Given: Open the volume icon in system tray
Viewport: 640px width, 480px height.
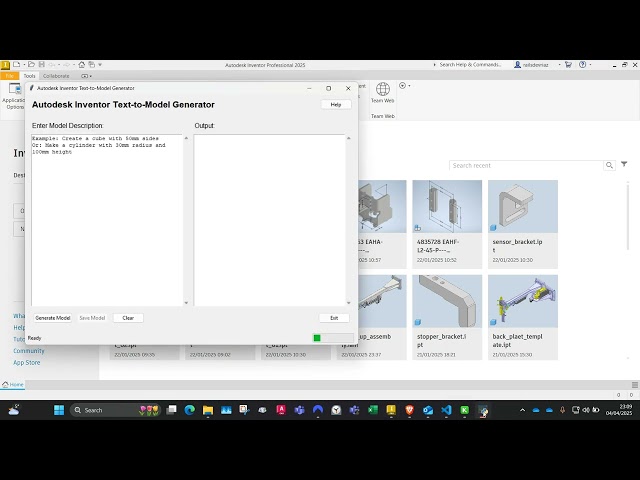Looking at the screenshot, I should click(586, 410).
